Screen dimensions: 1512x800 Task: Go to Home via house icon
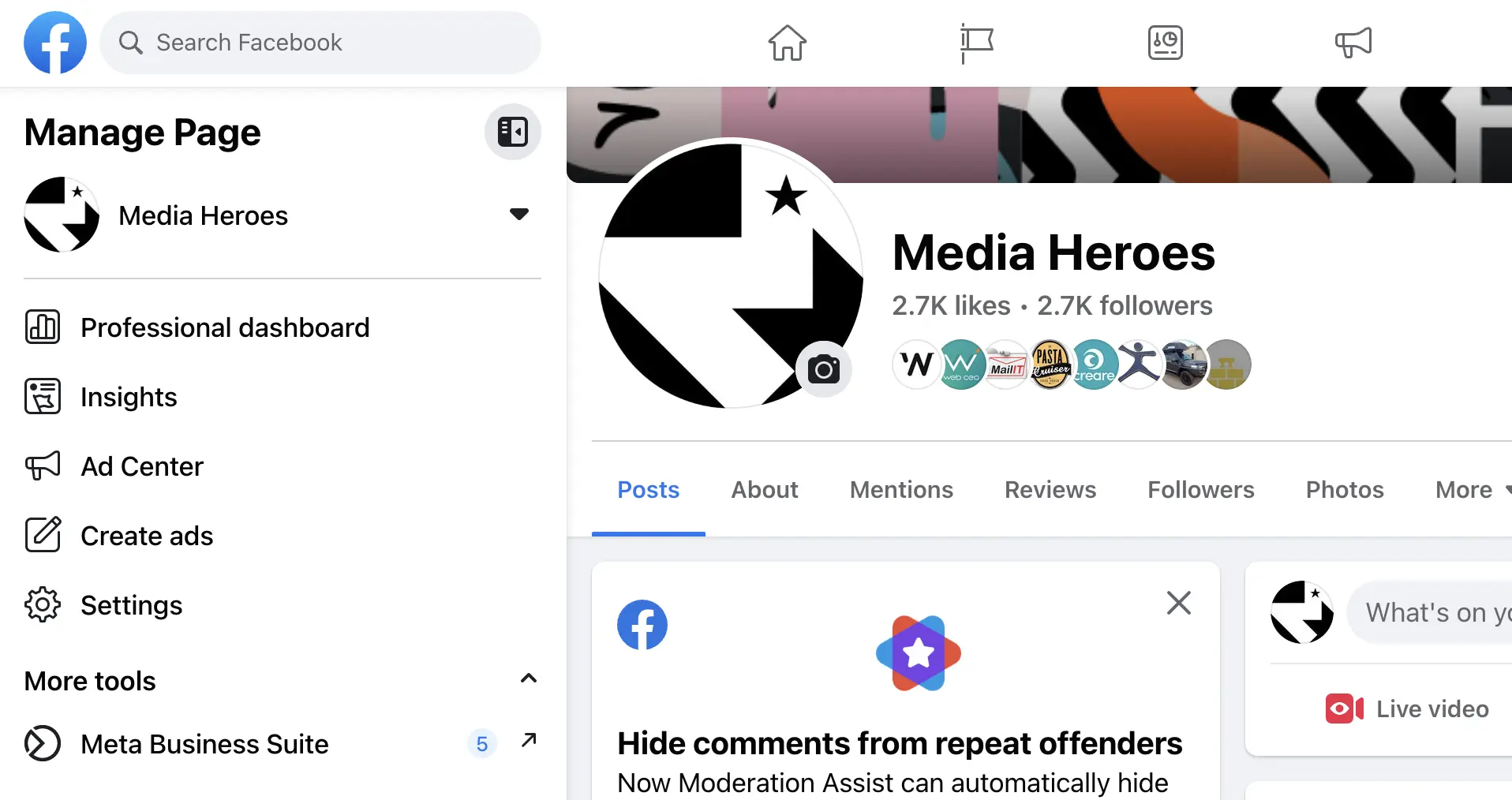pos(788,43)
